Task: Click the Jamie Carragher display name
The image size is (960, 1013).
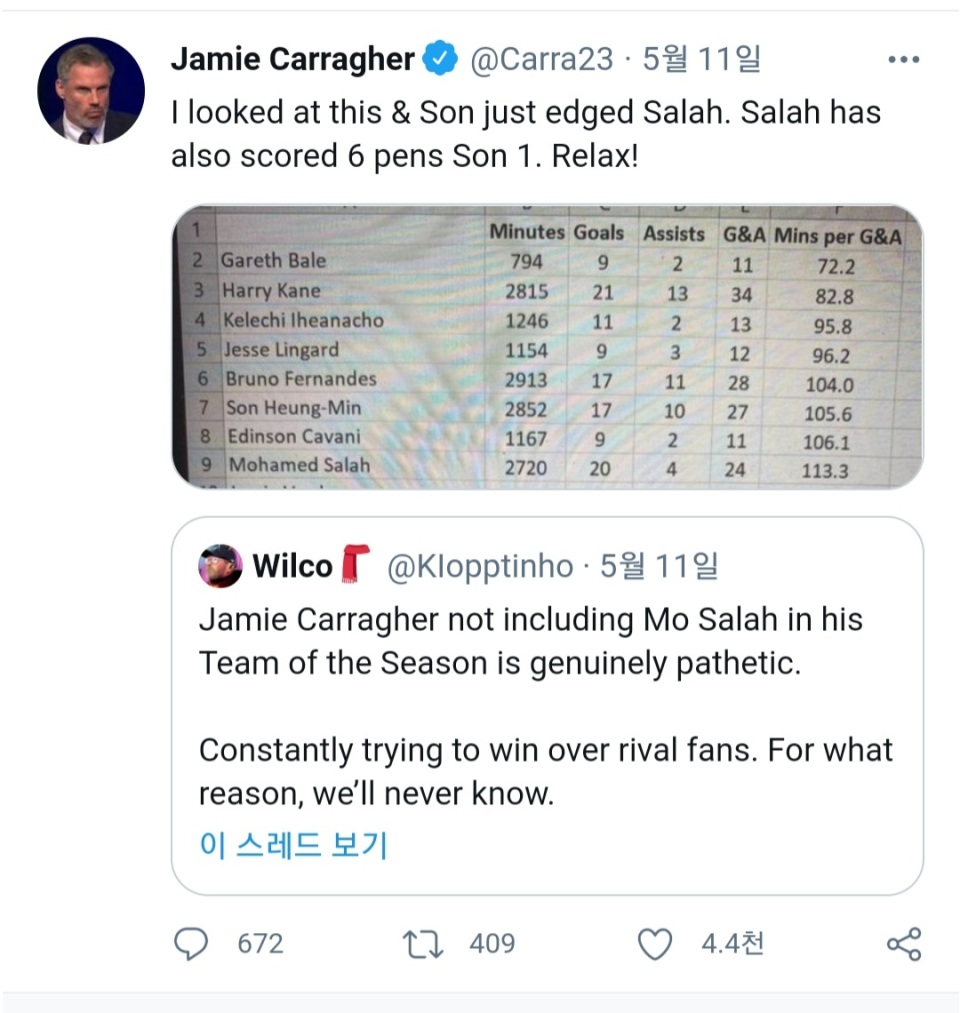Action: [292, 60]
